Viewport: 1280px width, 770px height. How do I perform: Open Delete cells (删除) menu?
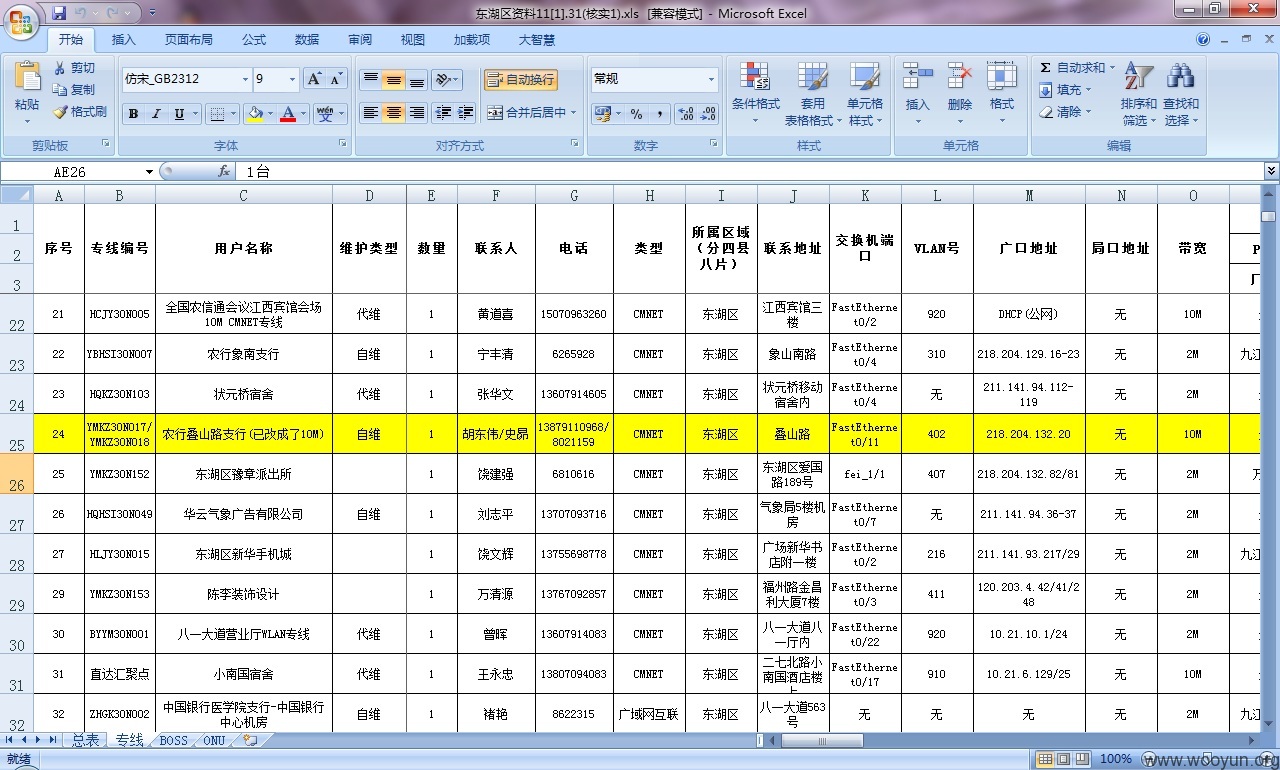click(960, 93)
